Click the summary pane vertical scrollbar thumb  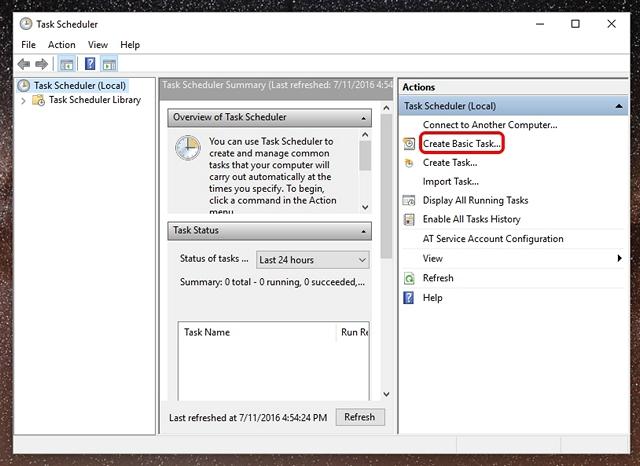tap(386, 186)
